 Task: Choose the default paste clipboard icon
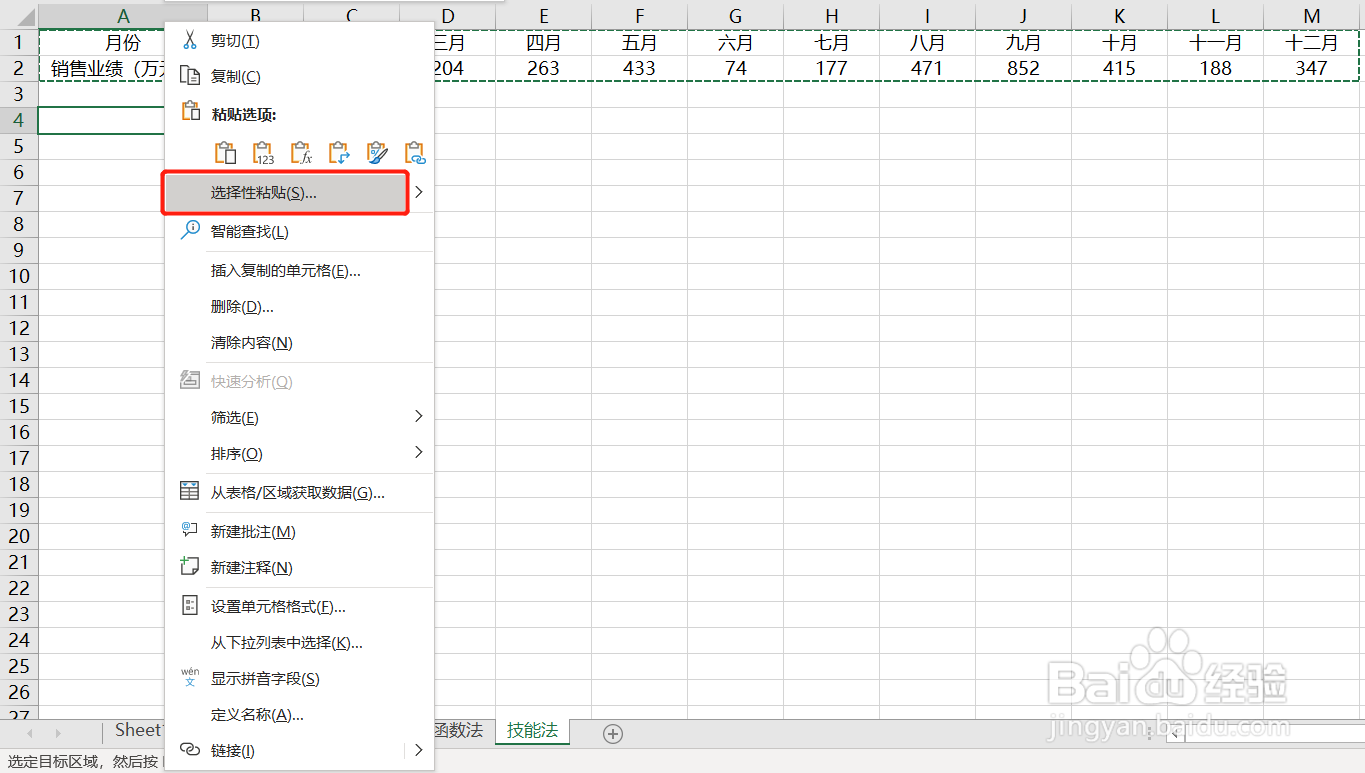pyautogui.click(x=226, y=153)
